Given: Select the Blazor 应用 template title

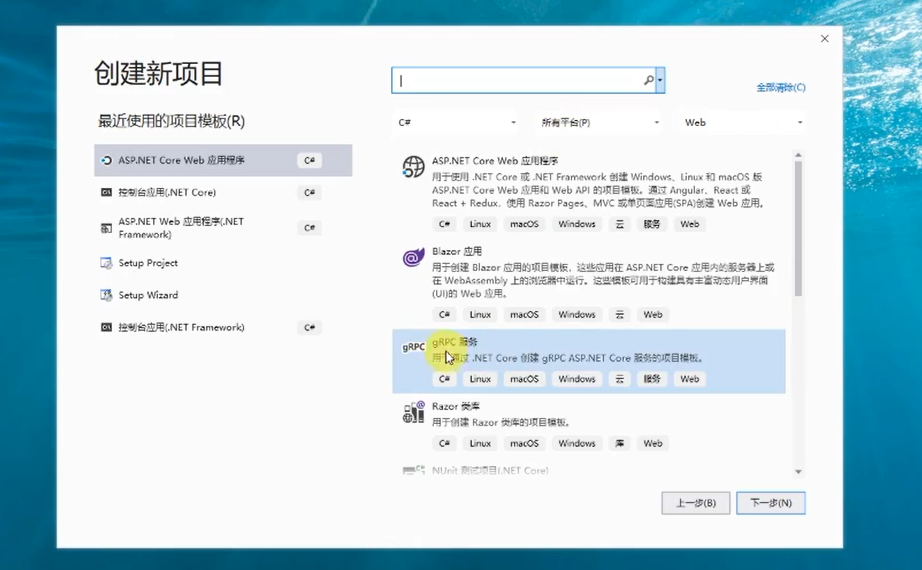Looking at the screenshot, I should click(457, 251).
